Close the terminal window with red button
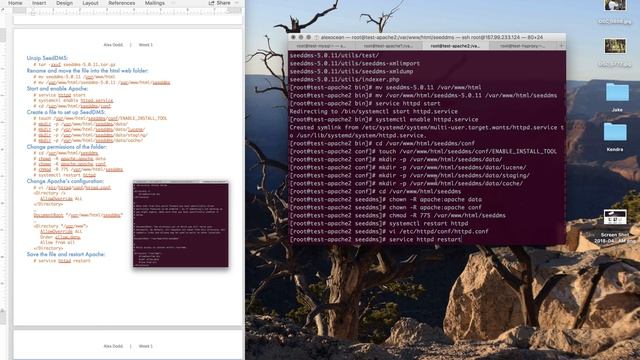The height and width of the screenshot is (360, 640). [x=293, y=37]
